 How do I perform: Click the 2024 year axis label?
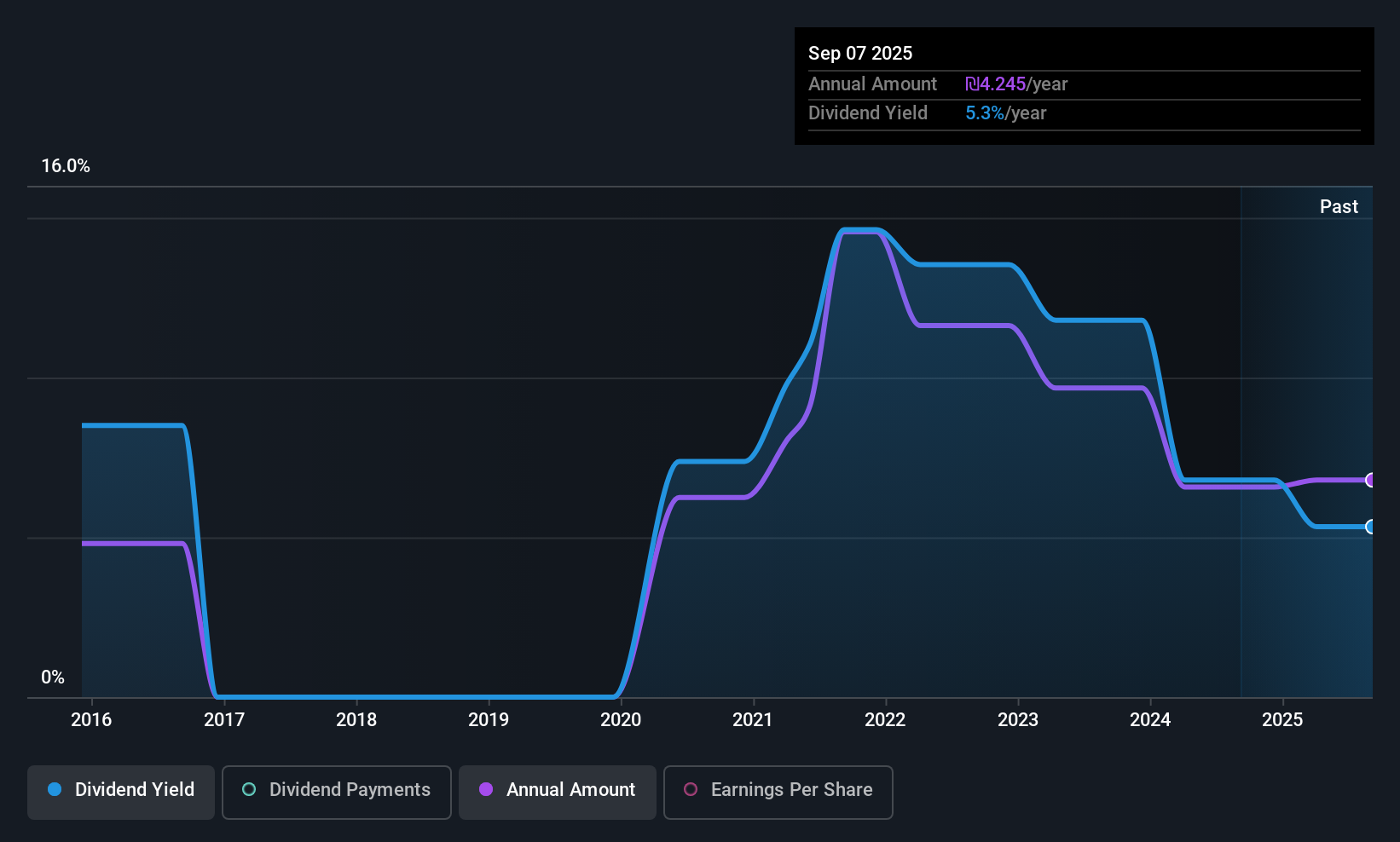(x=1150, y=720)
